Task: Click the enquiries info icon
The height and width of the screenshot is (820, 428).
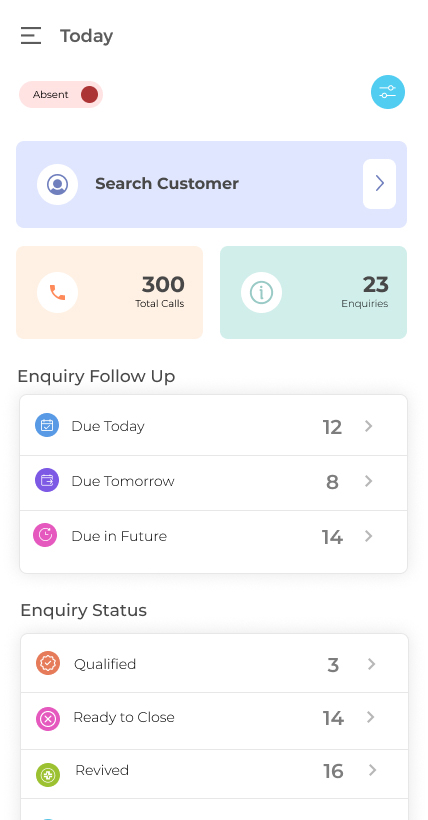Action: tap(261, 292)
